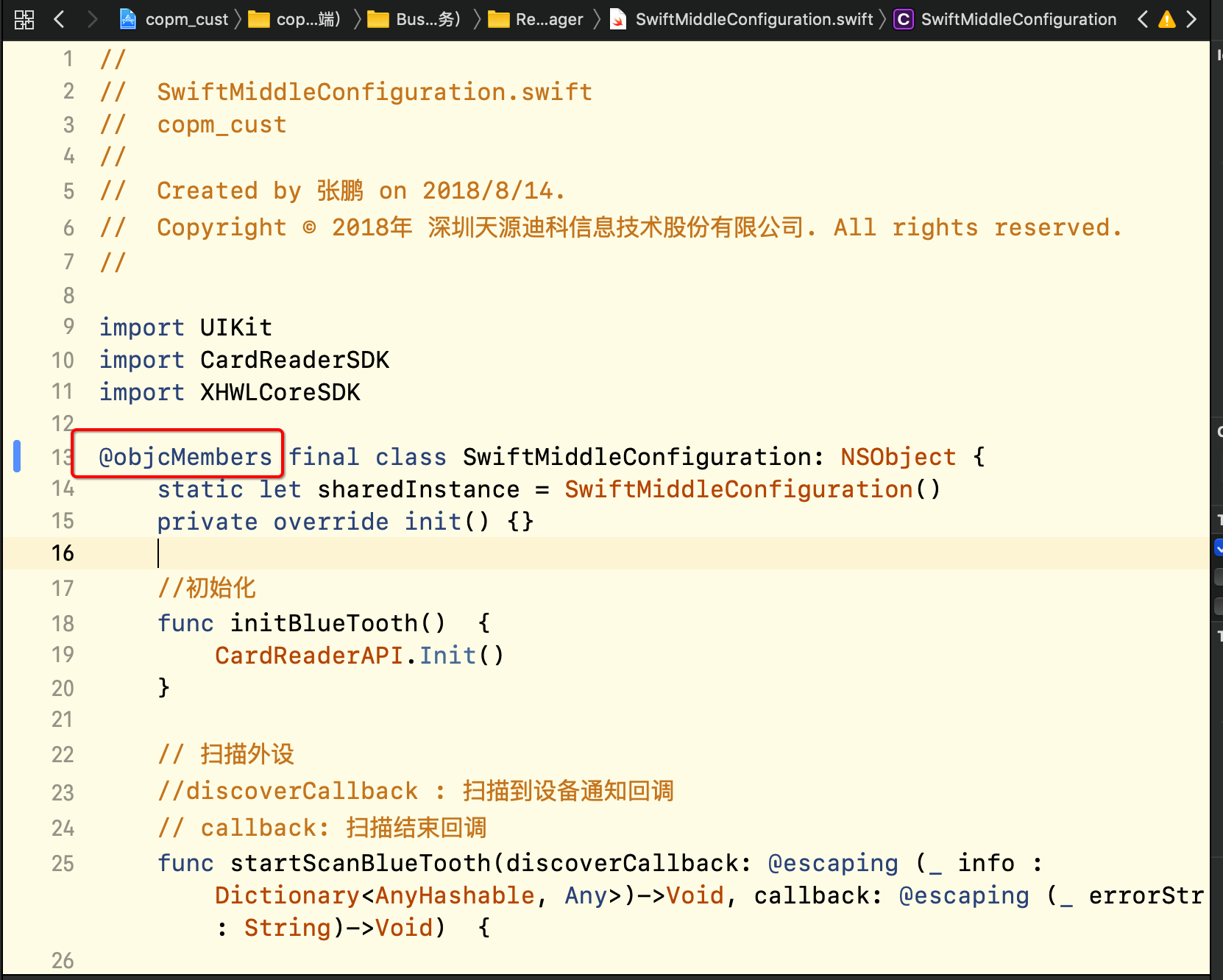
Task: Click line number 25 in the gutter
Action: 63,863
